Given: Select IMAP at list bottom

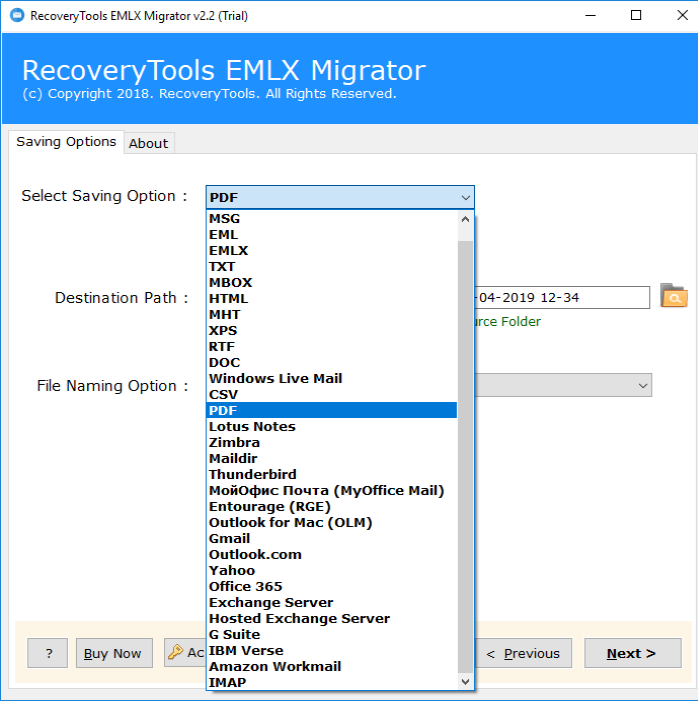Looking at the screenshot, I should [331, 683].
